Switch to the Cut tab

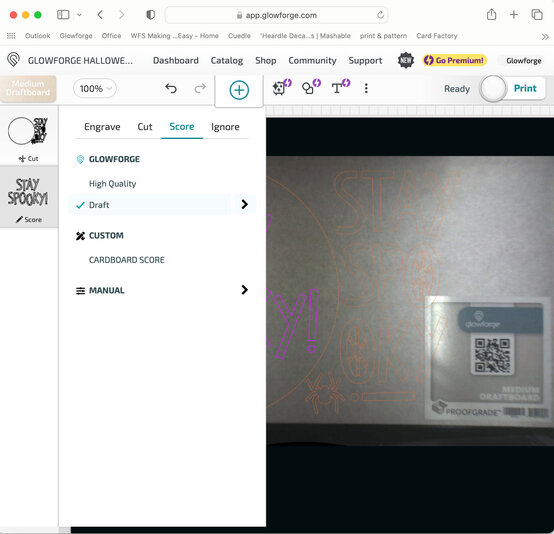[145, 127]
